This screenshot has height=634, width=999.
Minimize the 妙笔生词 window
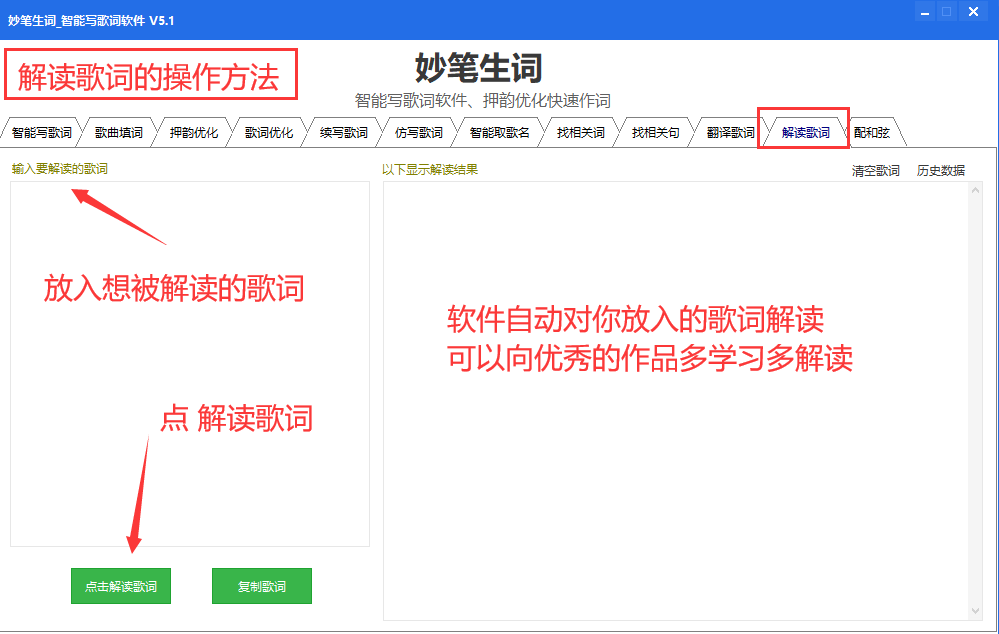coord(924,11)
